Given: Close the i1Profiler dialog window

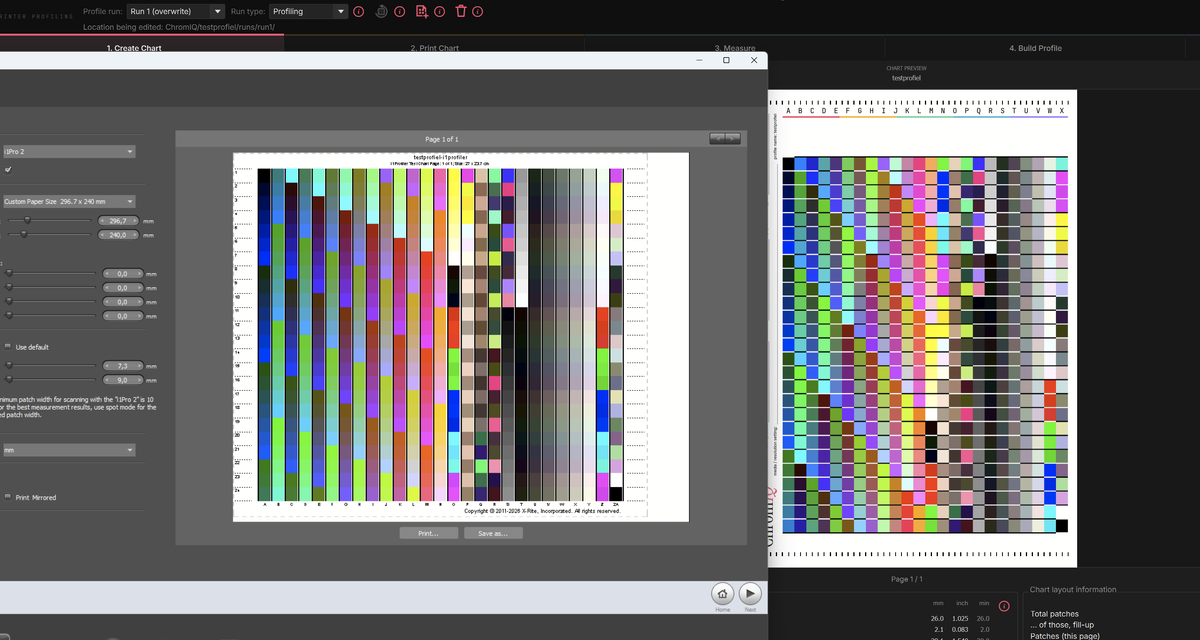Looking at the screenshot, I should (x=754, y=60).
